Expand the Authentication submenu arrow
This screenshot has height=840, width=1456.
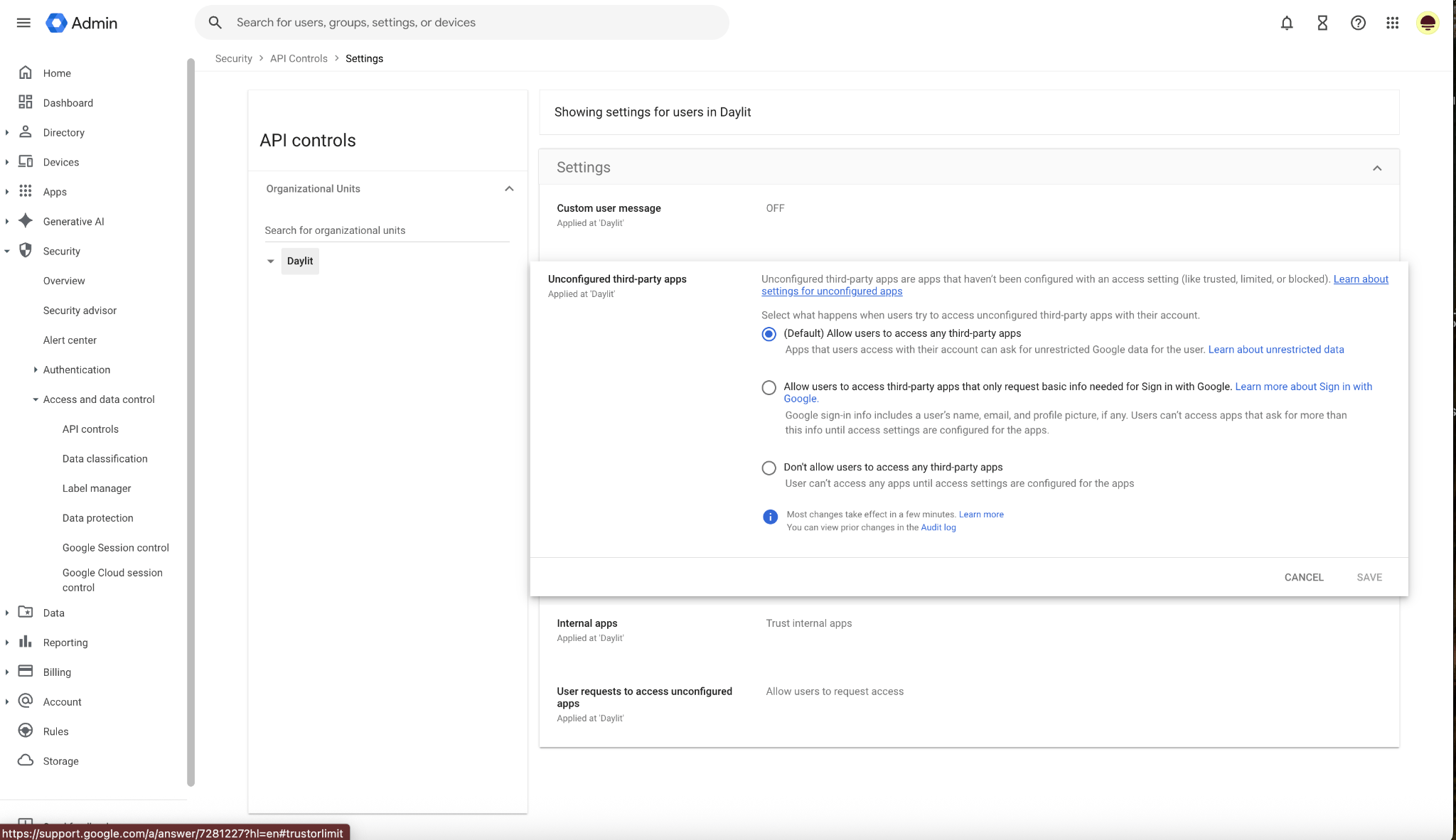tap(35, 370)
